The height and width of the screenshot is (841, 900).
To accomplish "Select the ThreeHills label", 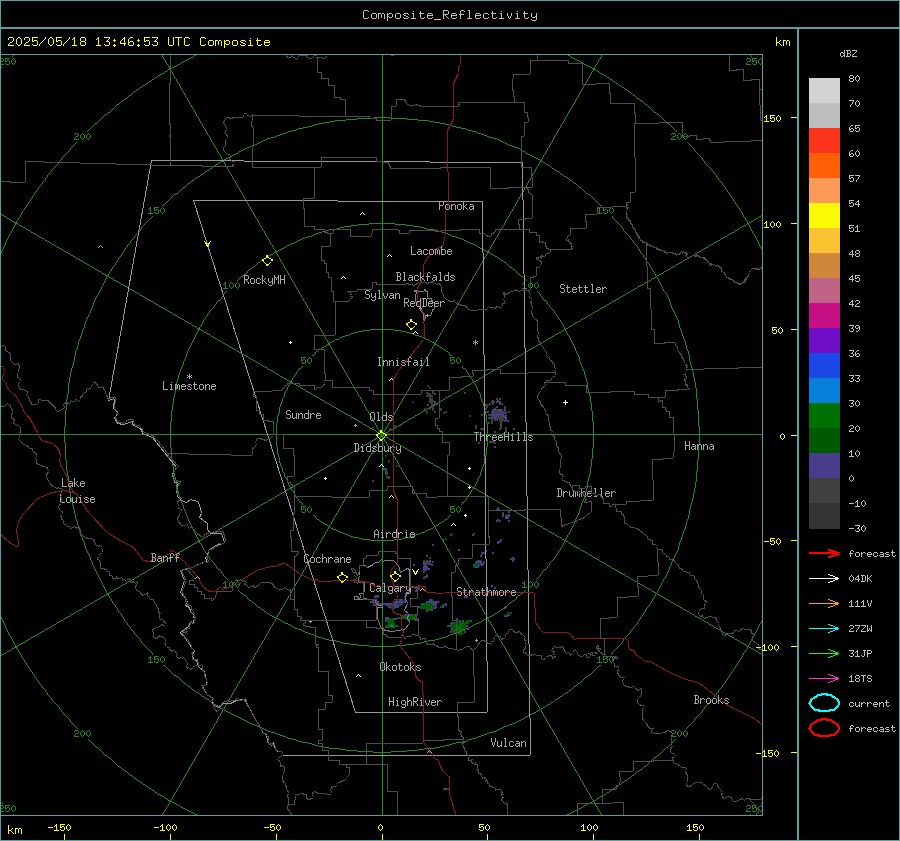I will 503,437.
